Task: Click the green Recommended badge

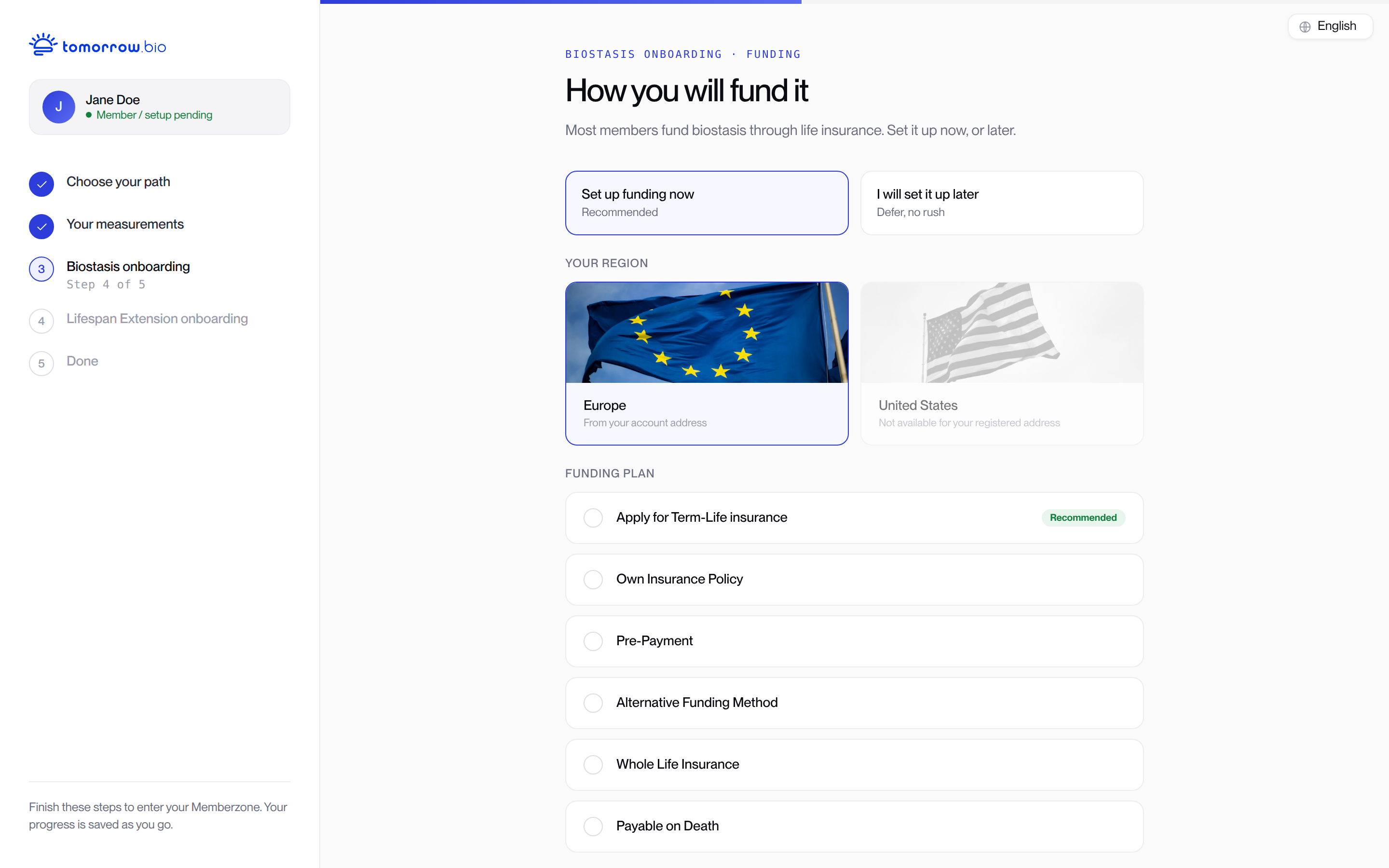Action: point(1083,518)
